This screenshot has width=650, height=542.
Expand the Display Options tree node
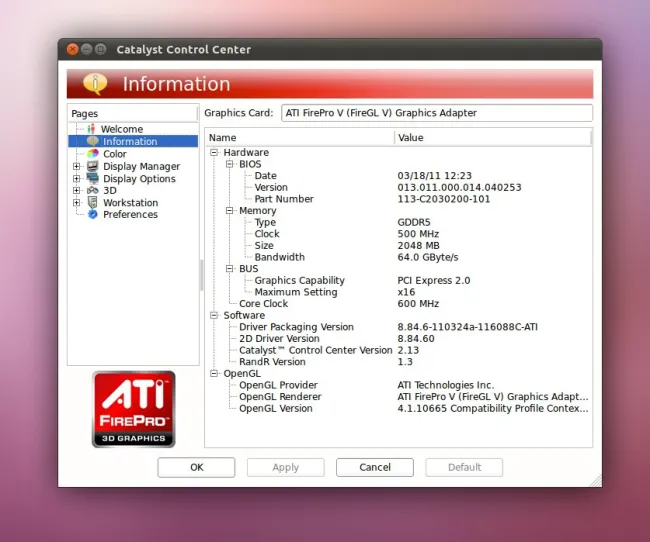click(77, 178)
